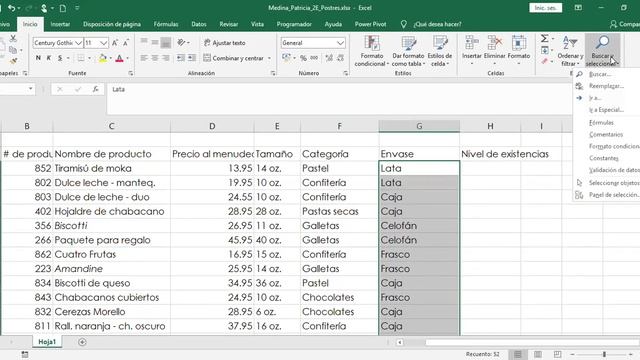Select Ir a Especial... menu entry
Image resolution: width=640 pixels, height=360 pixels.
pyautogui.click(x=606, y=110)
